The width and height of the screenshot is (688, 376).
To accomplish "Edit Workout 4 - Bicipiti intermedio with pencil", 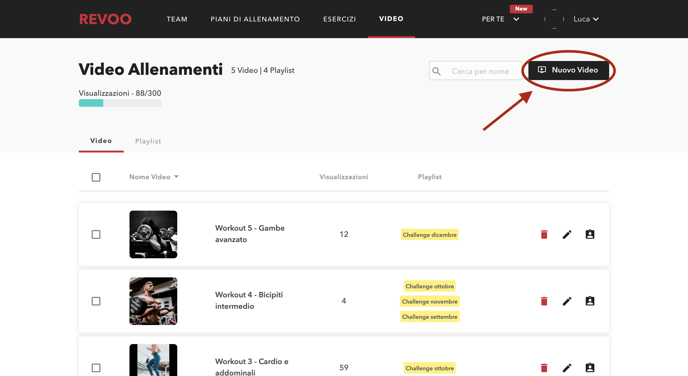I will [567, 301].
